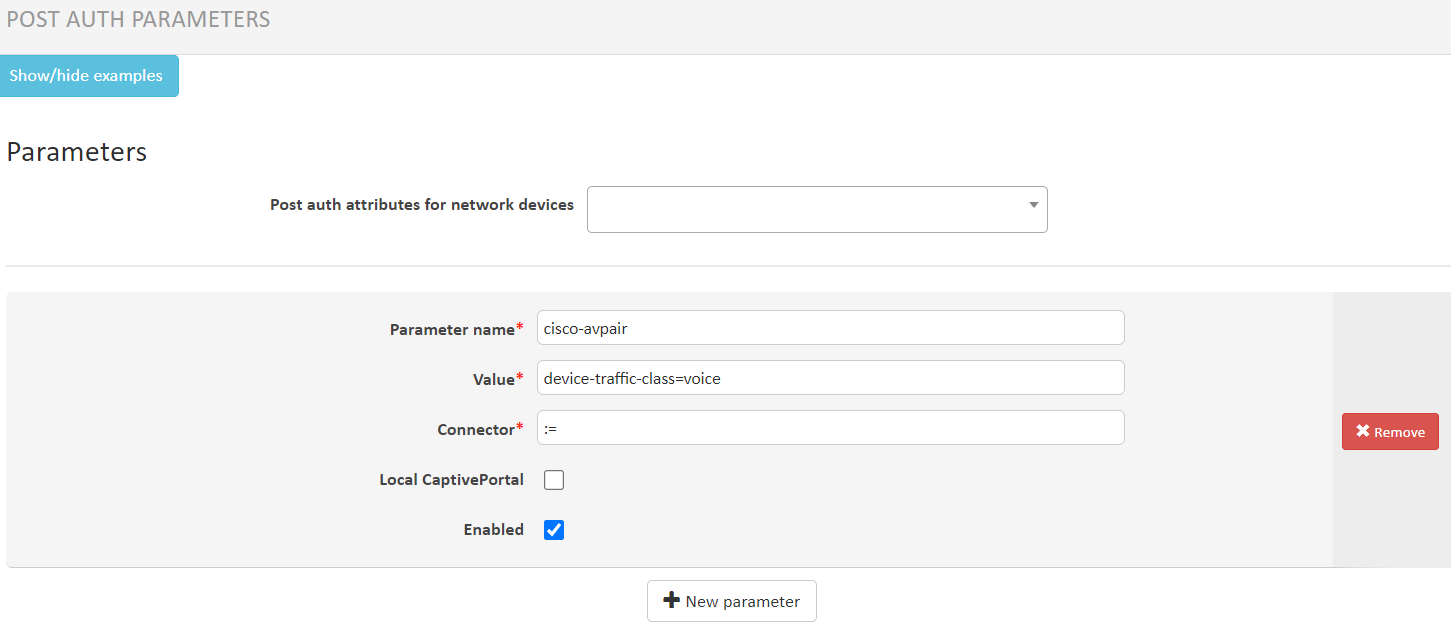The height and width of the screenshot is (634, 1451).
Task: Click the POST AUTH PARAMETERS header
Action: 138,19
